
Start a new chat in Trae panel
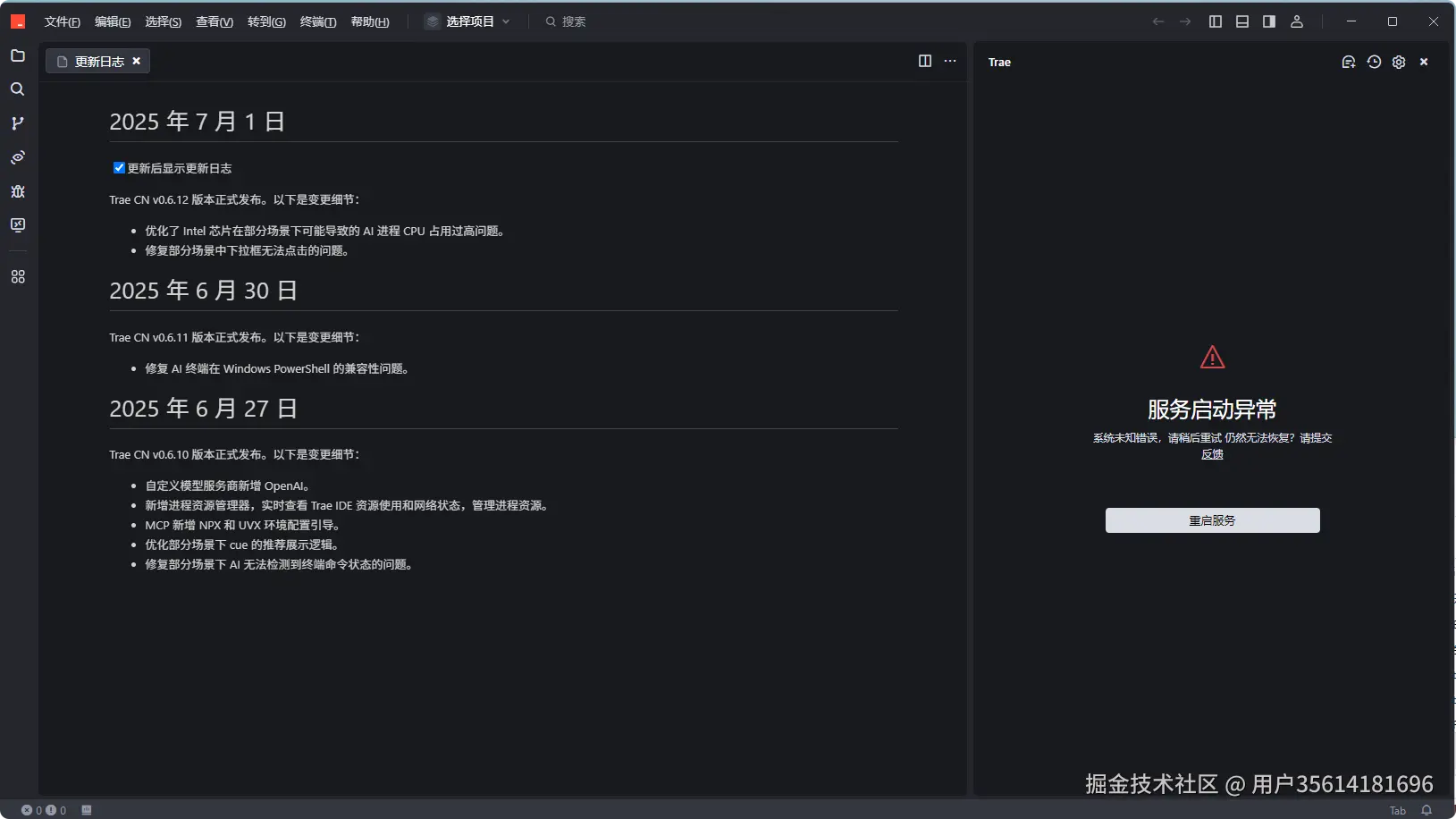click(x=1347, y=62)
